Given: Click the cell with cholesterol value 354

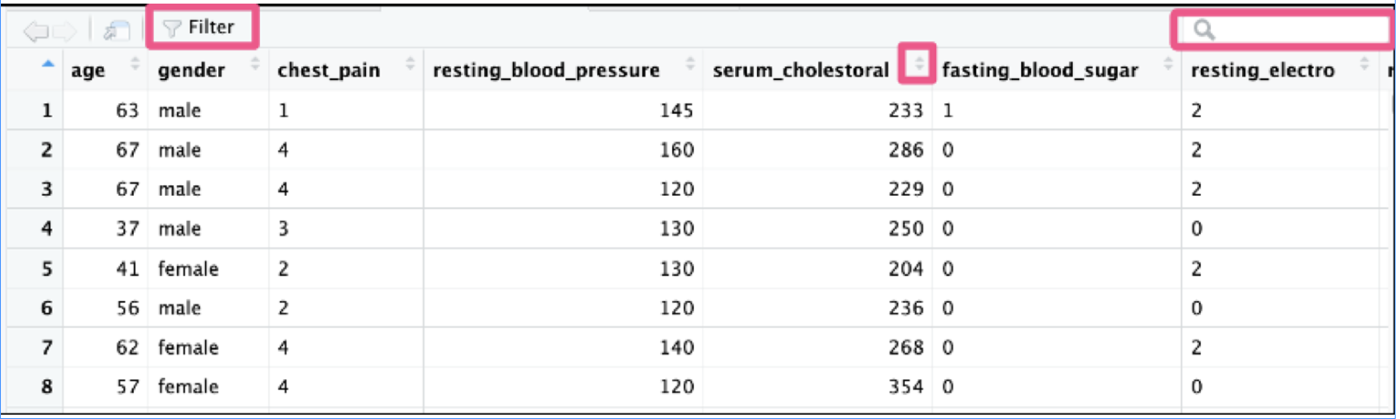Looking at the screenshot, I should coord(907,386).
